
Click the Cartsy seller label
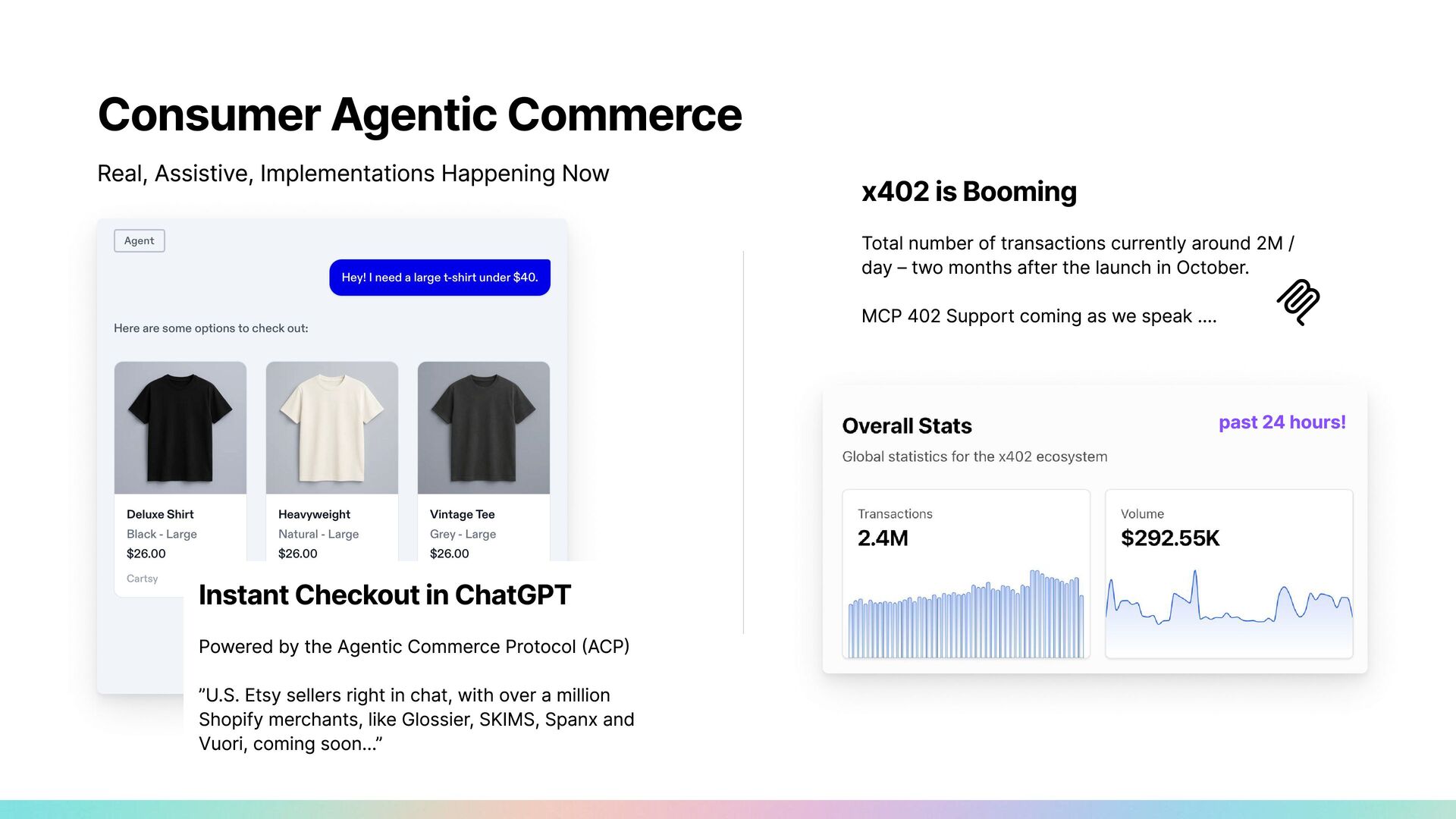click(x=142, y=579)
